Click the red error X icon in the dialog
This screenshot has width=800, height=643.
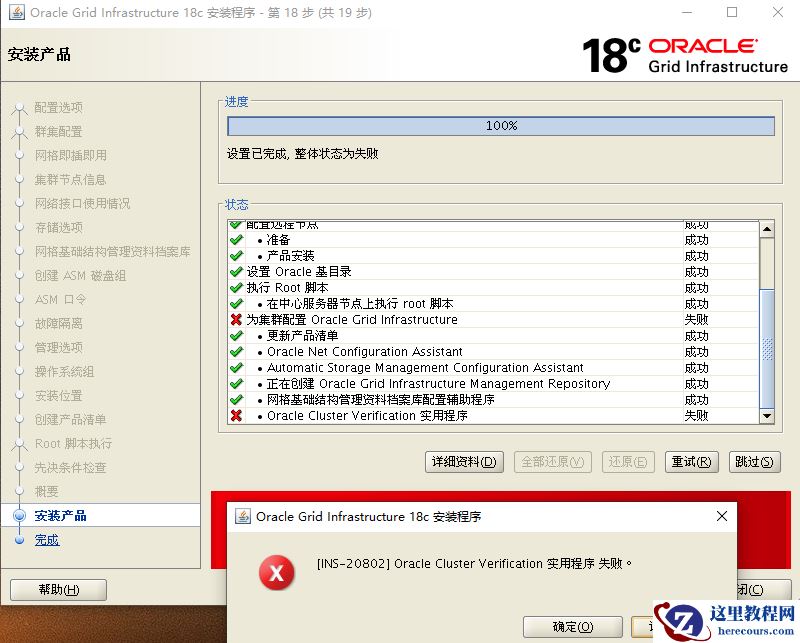point(276,573)
